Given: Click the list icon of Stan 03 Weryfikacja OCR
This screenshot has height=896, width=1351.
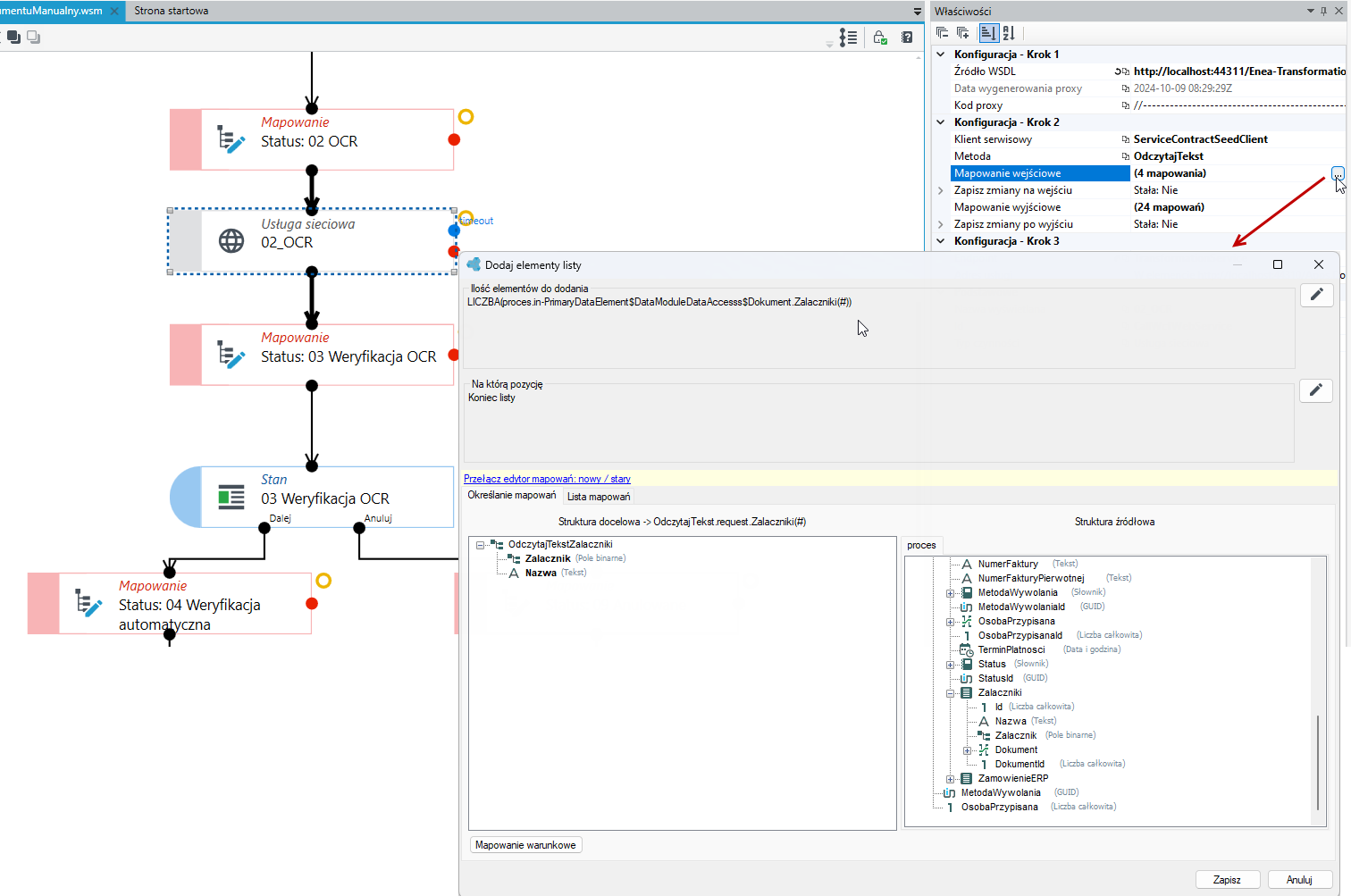Looking at the screenshot, I should (x=231, y=497).
